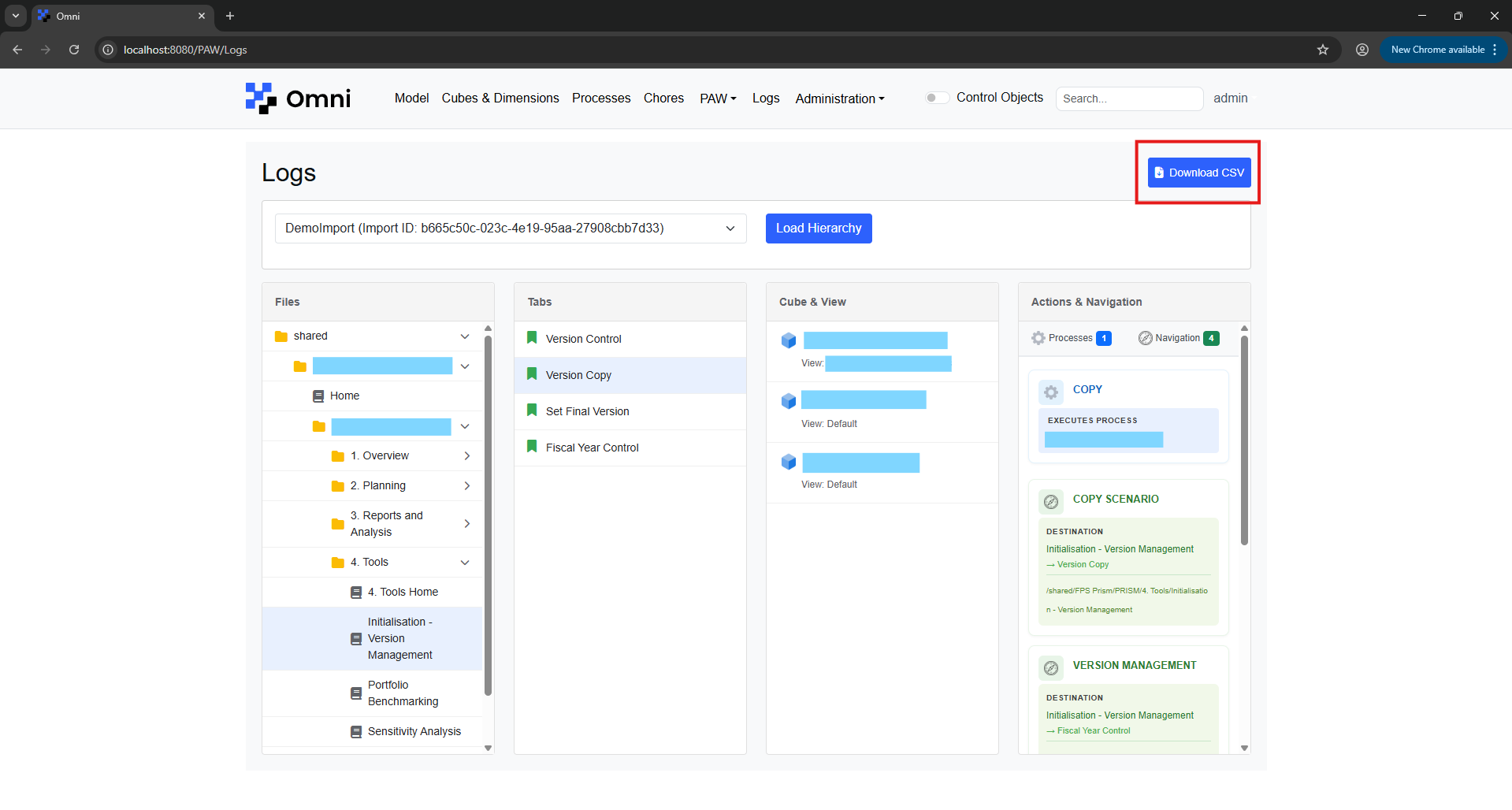This screenshot has height=810, width=1512.
Task: Click the 2. Planning folder icon
Action: tap(338, 486)
